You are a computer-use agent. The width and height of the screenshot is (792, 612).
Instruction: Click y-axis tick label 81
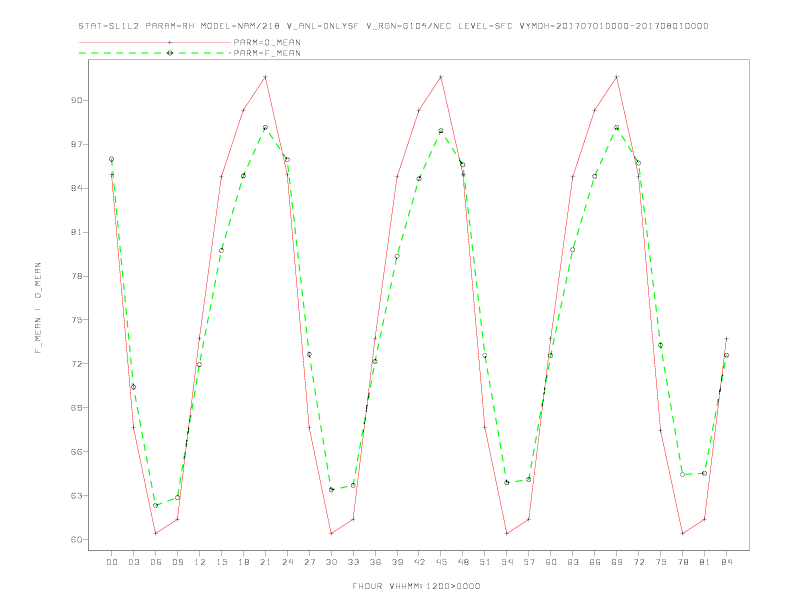(76, 232)
